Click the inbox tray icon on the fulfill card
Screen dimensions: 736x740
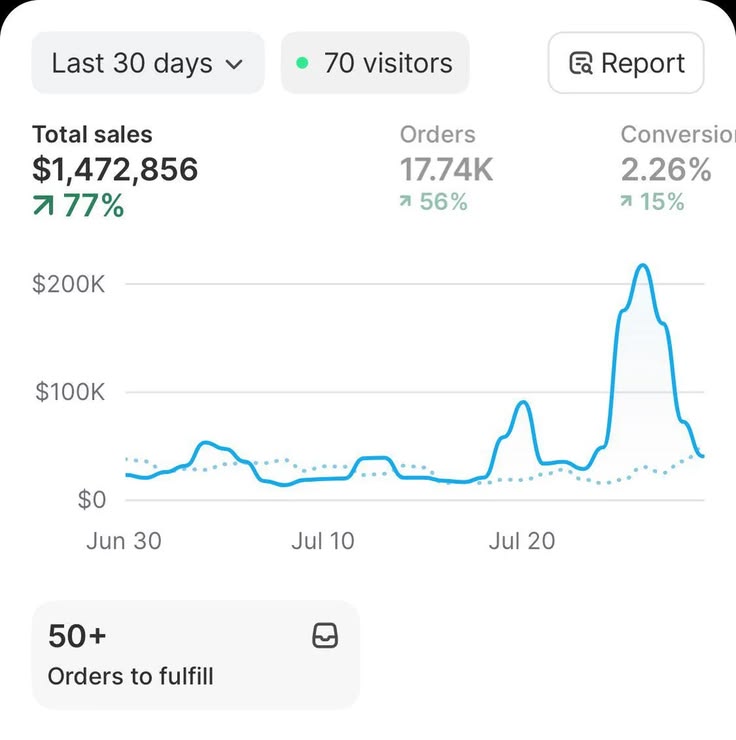(x=325, y=636)
